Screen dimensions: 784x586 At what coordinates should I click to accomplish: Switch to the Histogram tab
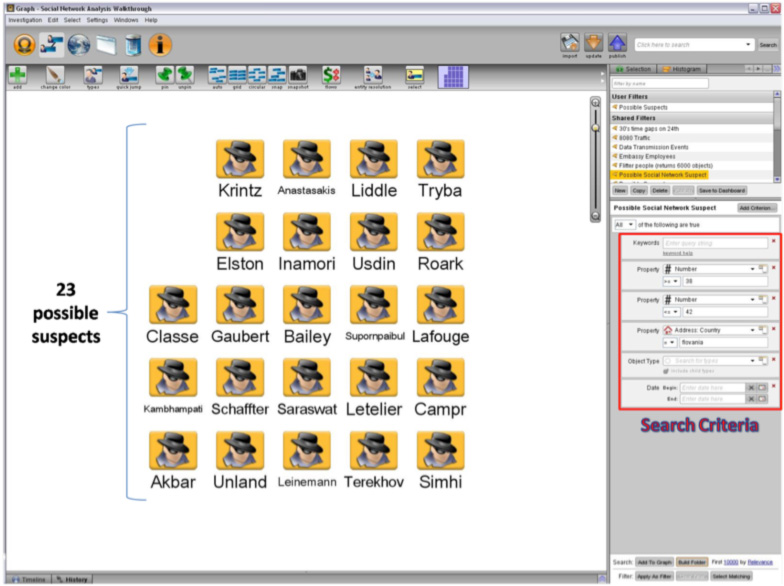tap(682, 69)
